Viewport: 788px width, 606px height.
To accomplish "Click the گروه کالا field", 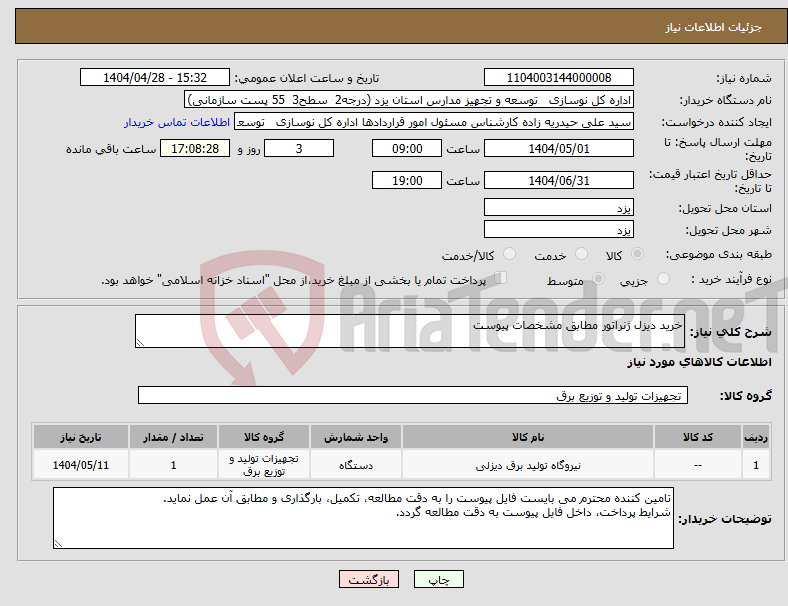I will click(413, 395).
